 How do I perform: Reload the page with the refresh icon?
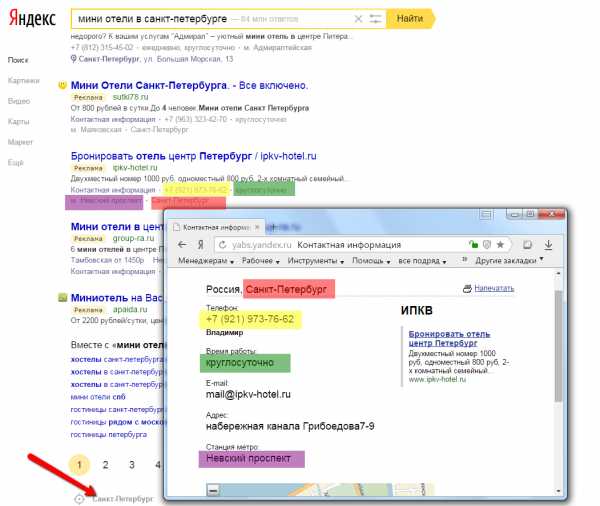point(222,245)
